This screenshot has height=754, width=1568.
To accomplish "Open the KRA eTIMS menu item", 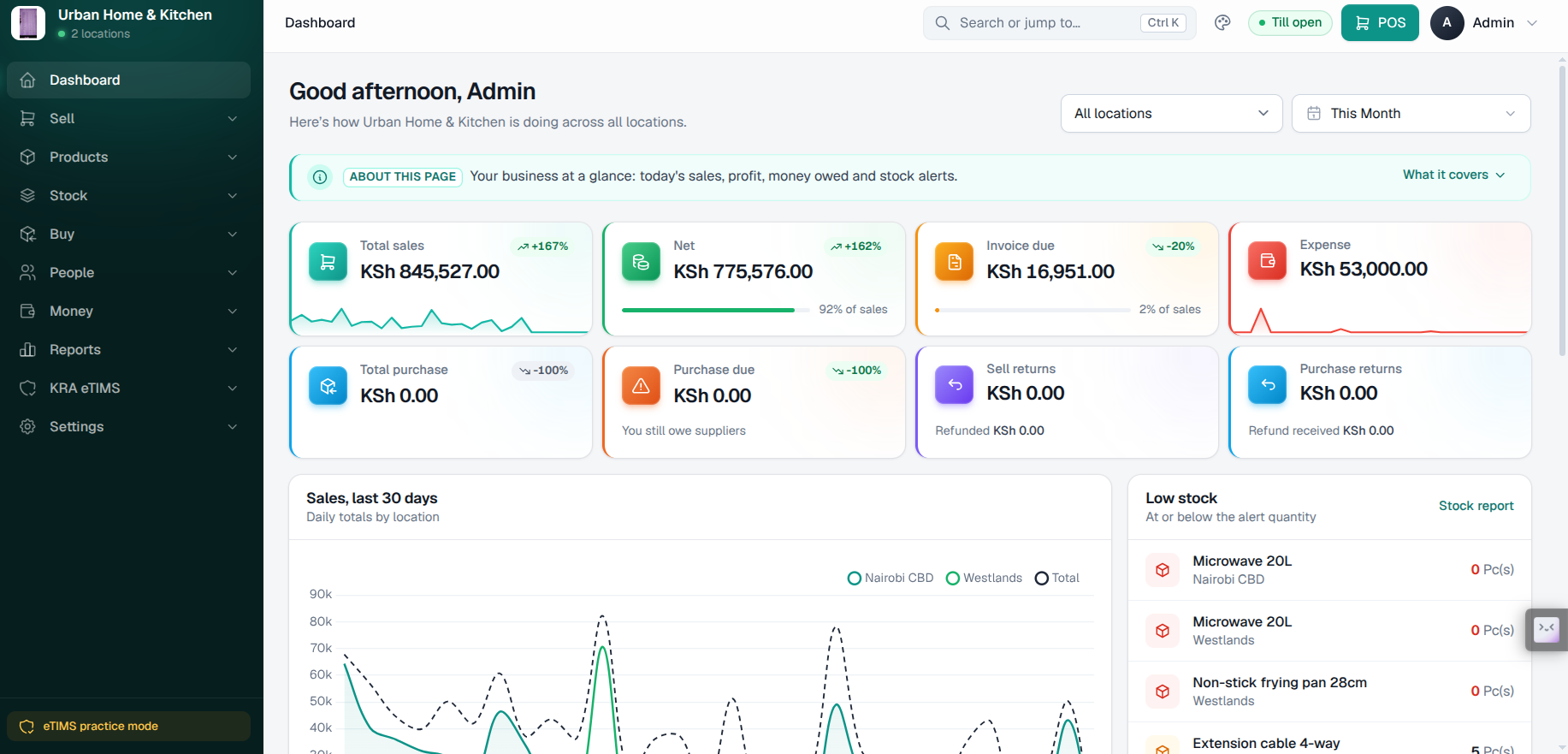I will coord(128,389).
